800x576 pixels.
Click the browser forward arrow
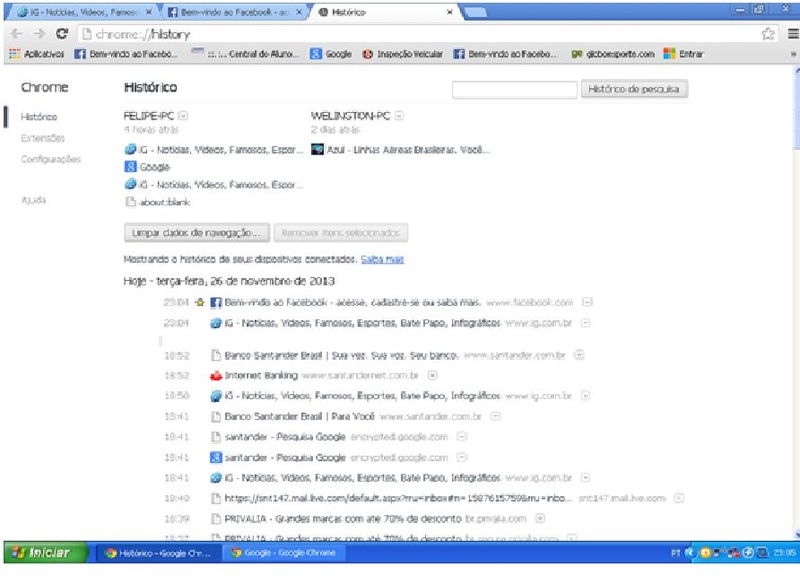(x=39, y=34)
